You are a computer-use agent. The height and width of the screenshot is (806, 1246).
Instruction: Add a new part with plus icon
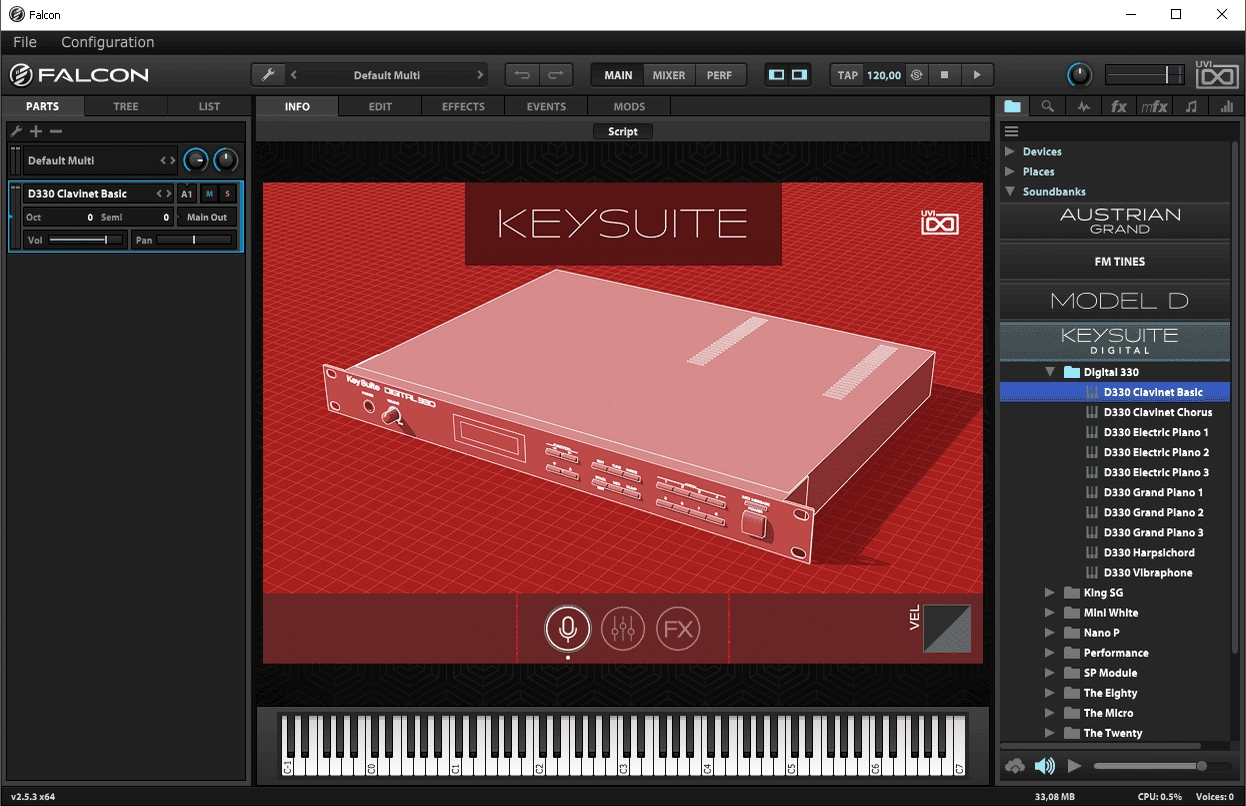point(36,131)
